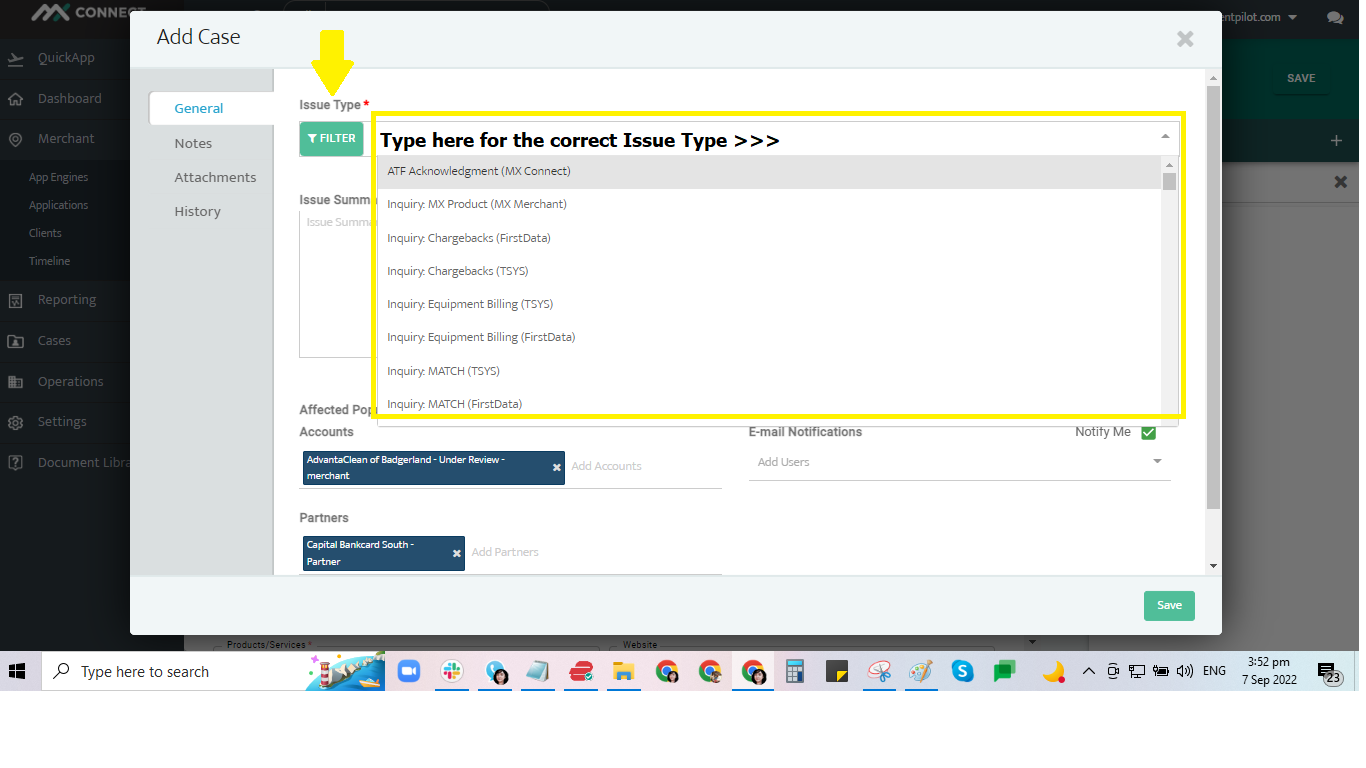Choose Inquiry: Chargebacks (TSYS) from list
This screenshot has width=1366, height=768.
458,271
